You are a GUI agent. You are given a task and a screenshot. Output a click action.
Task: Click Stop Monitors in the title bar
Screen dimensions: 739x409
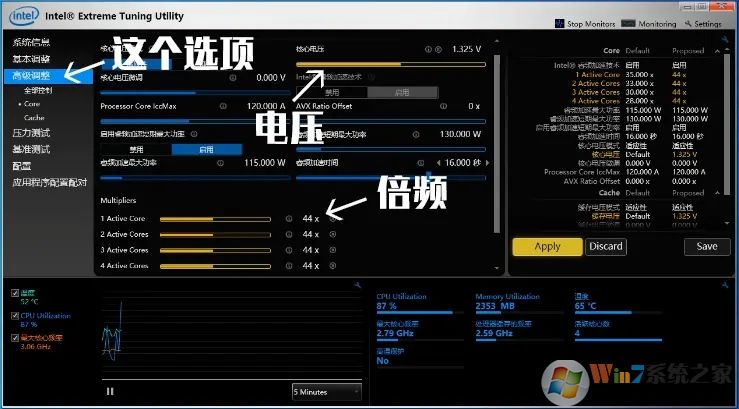click(x=585, y=24)
